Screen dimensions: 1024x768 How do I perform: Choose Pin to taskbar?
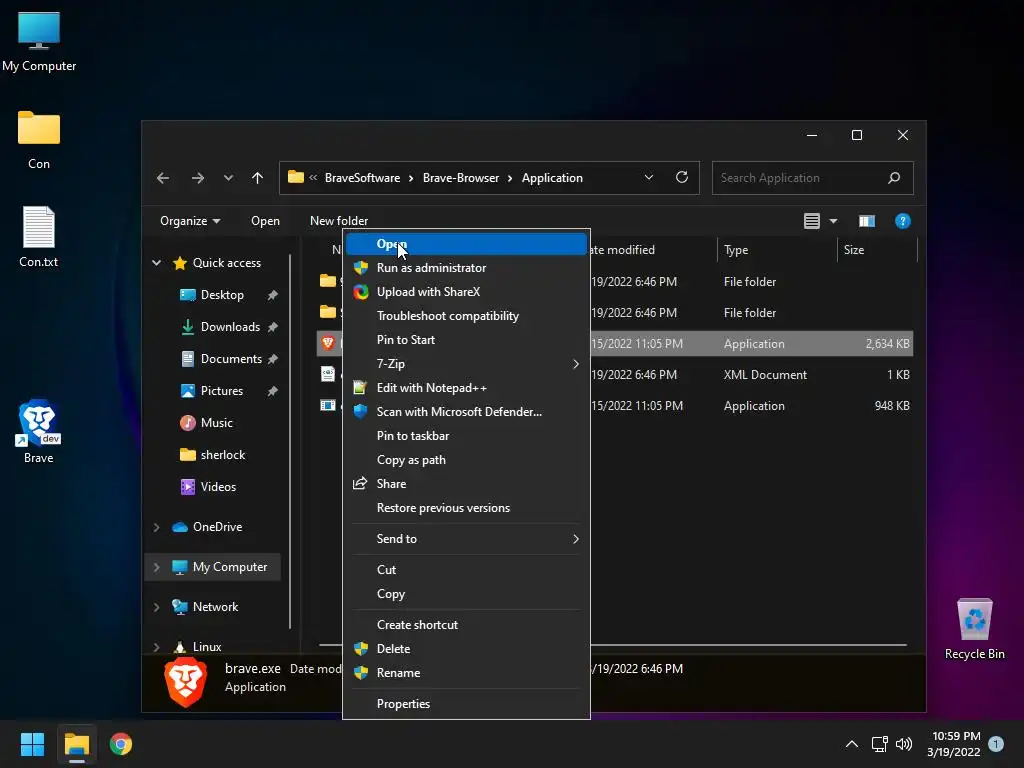[x=466, y=436]
